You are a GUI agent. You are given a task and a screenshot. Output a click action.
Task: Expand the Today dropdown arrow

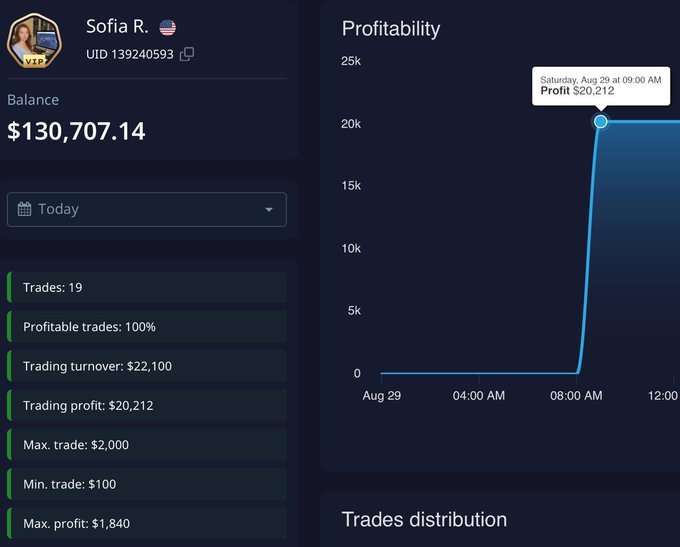[x=269, y=210]
